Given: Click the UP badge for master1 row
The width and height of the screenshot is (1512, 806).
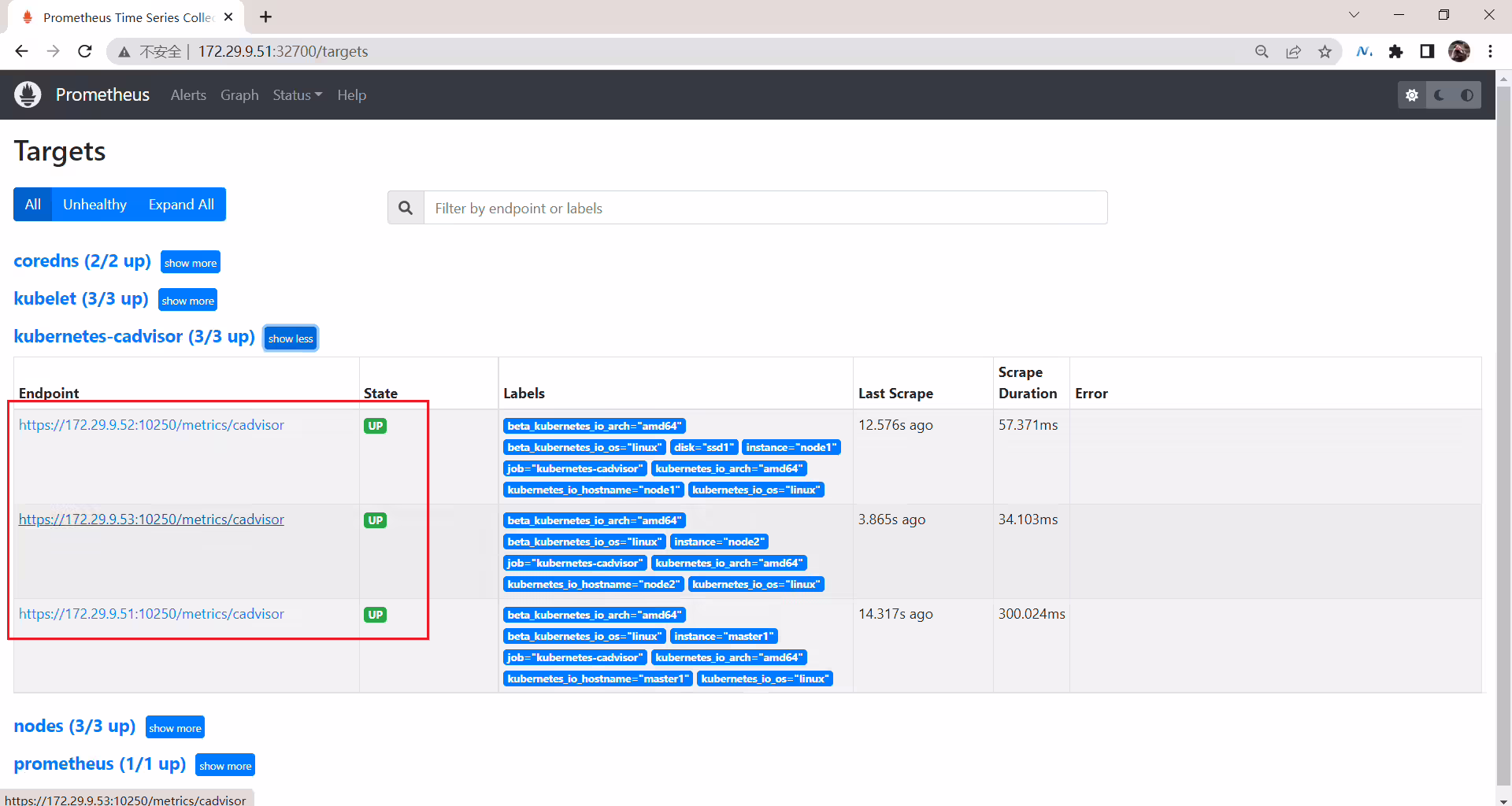Looking at the screenshot, I should coord(375,615).
